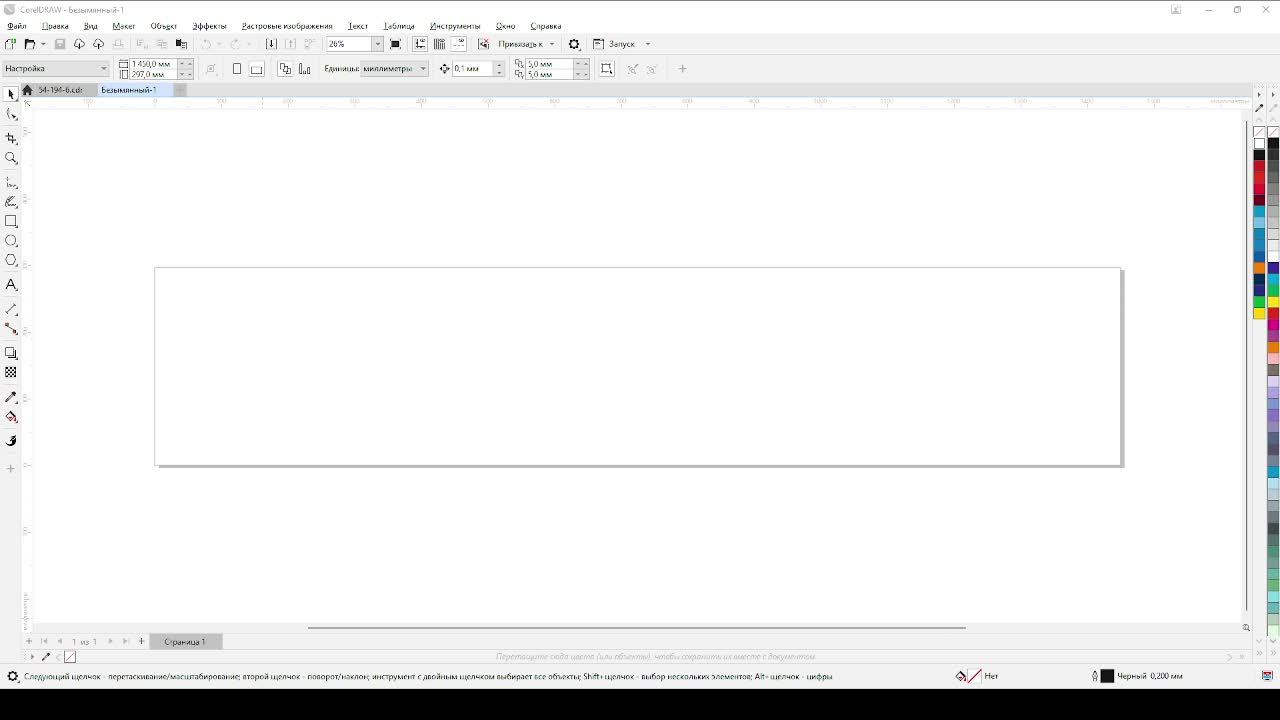The height and width of the screenshot is (720, 1280).
Task: Switch to the 54-194-6.cdr document tab
Action: [x=60, y=90]
